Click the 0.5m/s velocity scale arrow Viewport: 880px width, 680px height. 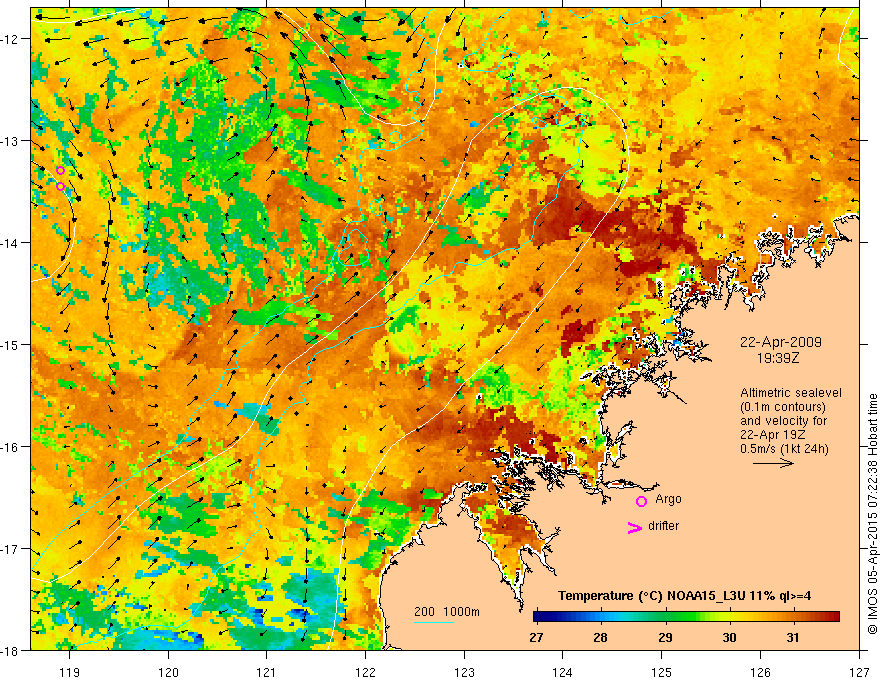point(773,463)
